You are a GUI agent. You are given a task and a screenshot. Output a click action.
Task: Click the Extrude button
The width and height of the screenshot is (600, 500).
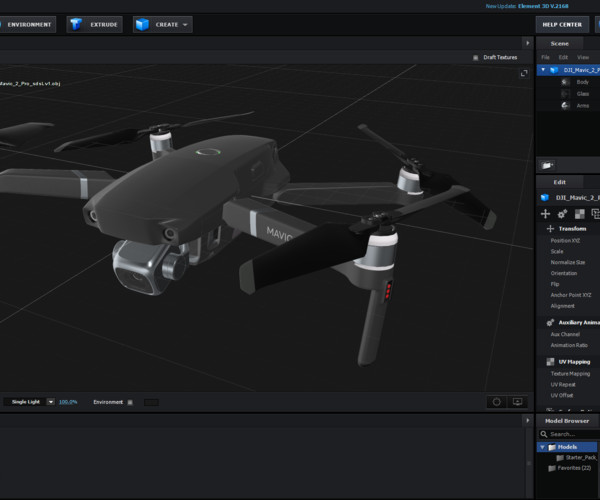(95, 24)
